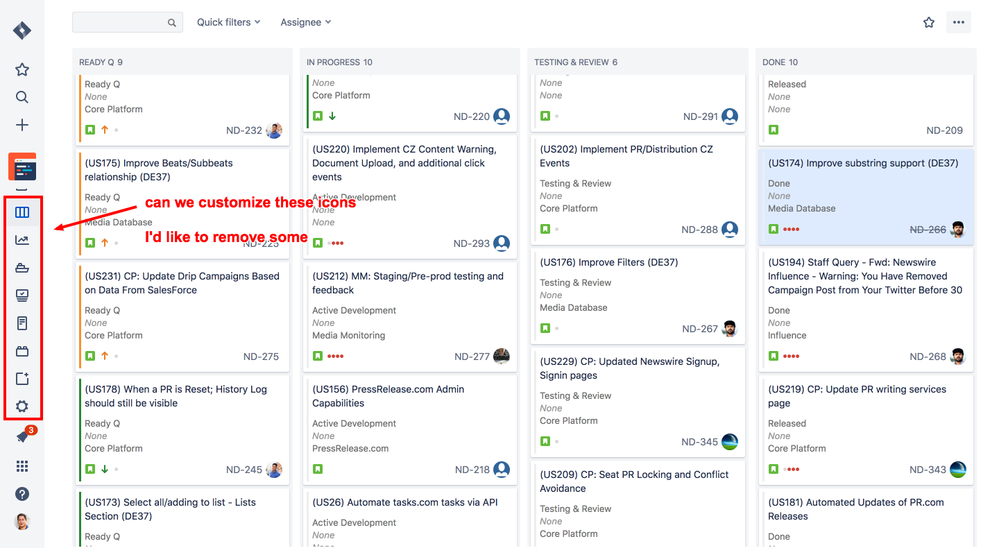Open card (US156) PressRelease.com Admin Capabilities

coord(411,430)
